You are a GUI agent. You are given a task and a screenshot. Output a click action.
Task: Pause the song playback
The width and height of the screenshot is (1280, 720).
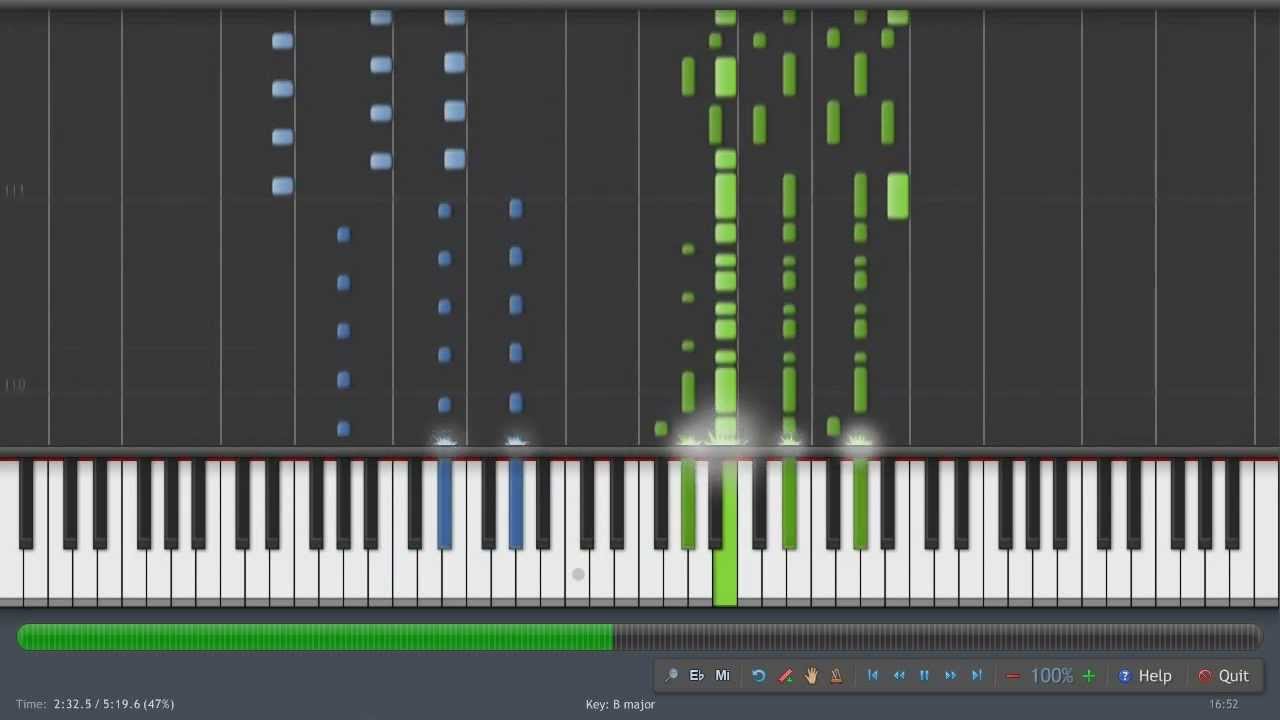coord(925,676)
